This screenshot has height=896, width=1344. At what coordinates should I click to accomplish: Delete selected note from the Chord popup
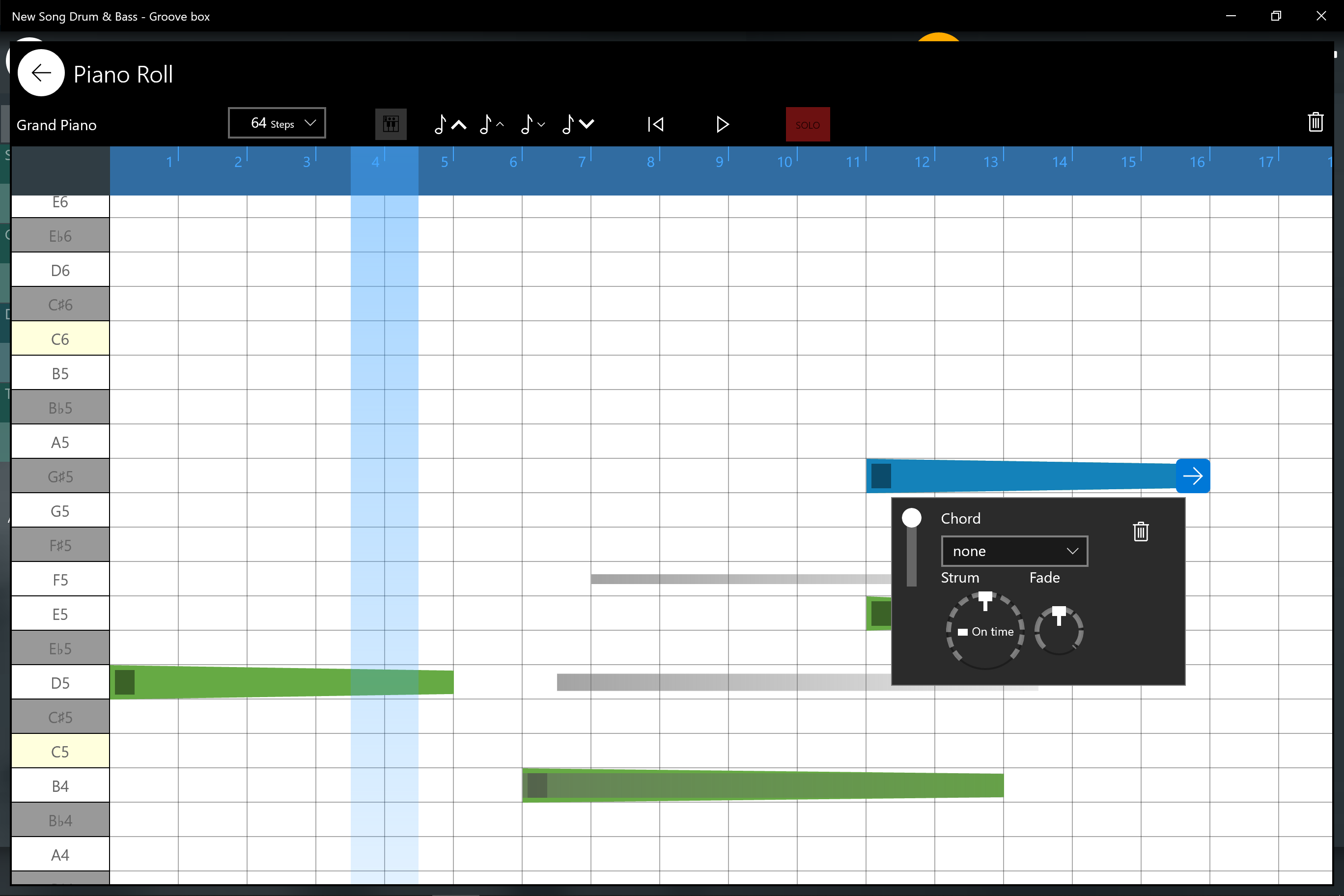pos(1141,532)
